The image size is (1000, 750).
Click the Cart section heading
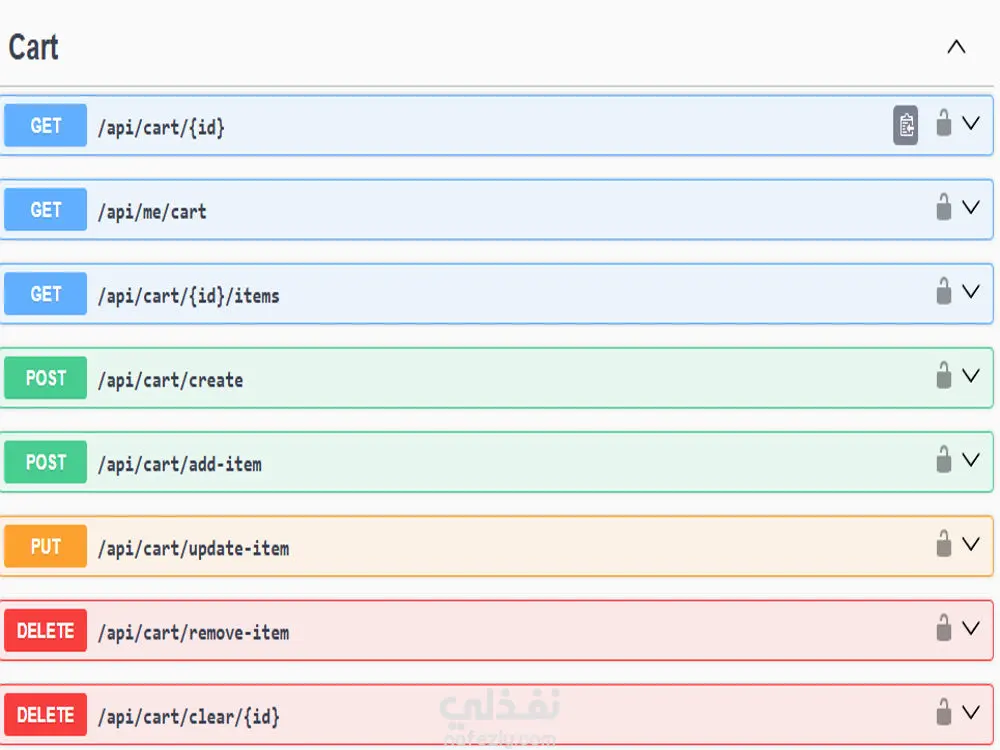pyautogui.click(x=34, y=47)
